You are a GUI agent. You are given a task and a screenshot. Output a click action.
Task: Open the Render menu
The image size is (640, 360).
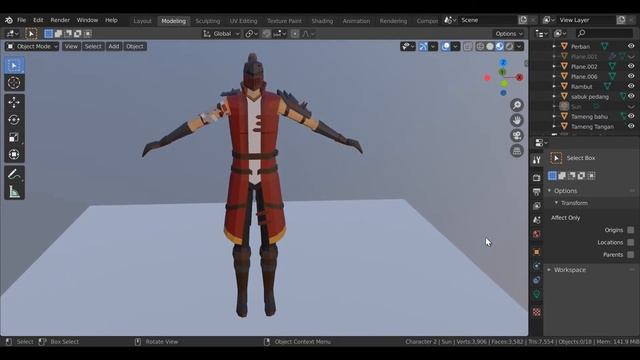60,20
